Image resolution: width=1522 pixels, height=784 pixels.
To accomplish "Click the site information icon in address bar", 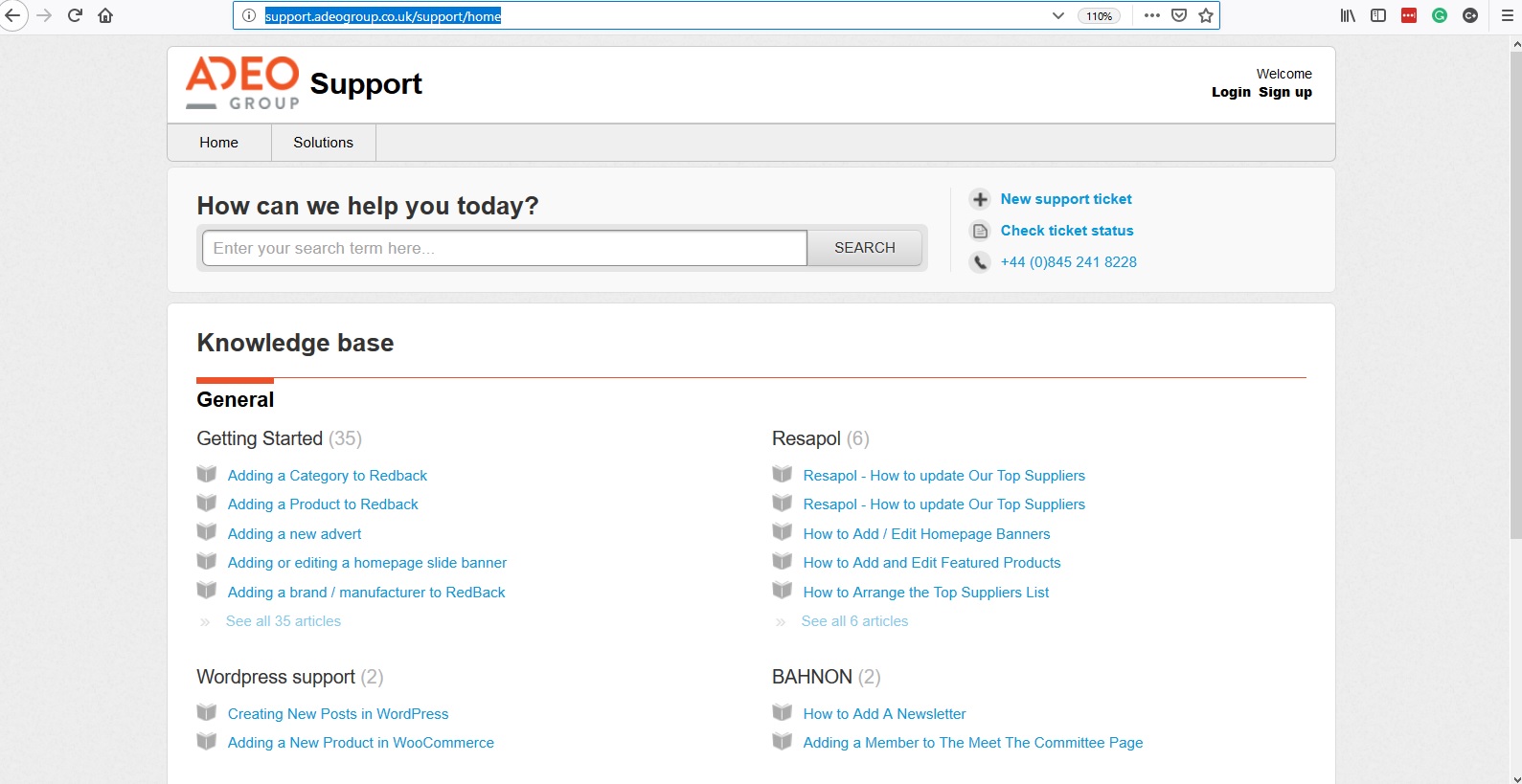I will point(249,15).
